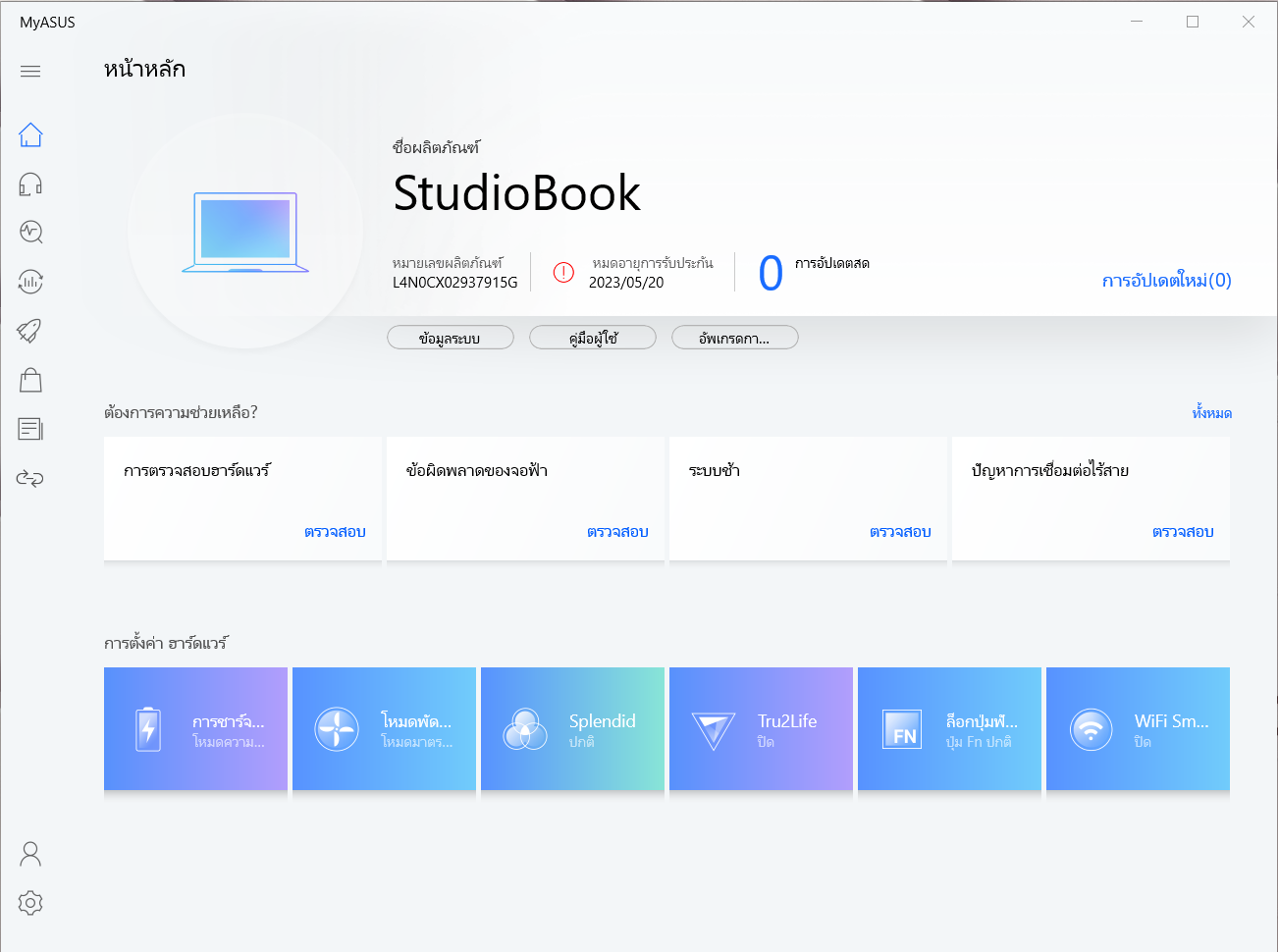Screen dimensions: 1278x952
Task: Click the ข้อมูลระบบ system info button
Action: coord(451,338)
